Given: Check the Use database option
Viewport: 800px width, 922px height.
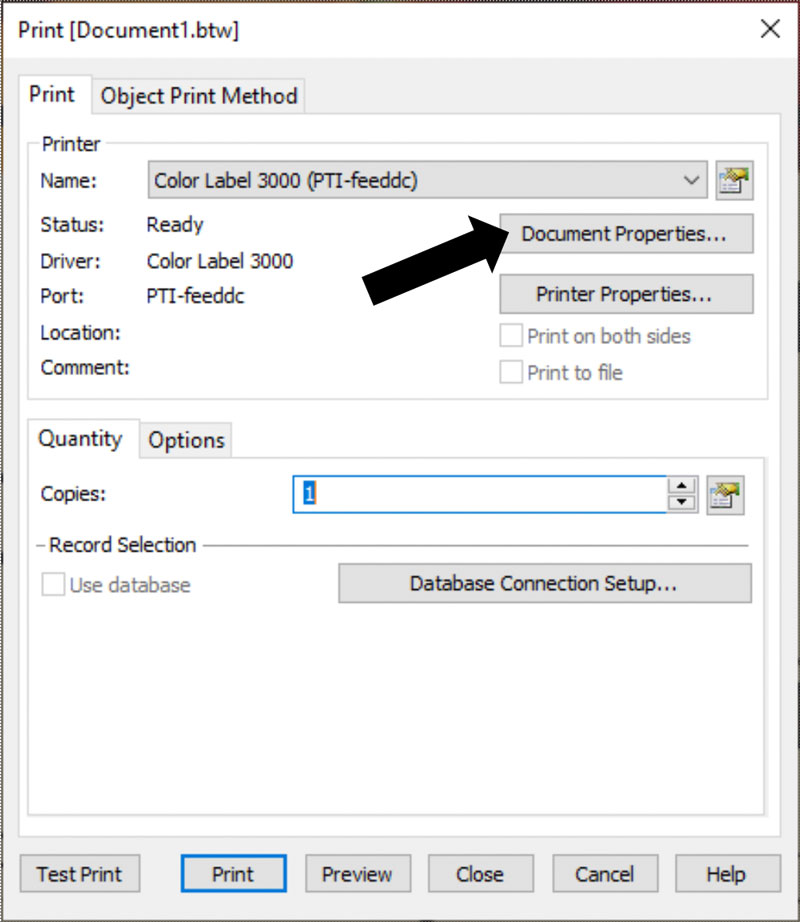Looking at the screenshot, I should [53, 584].
